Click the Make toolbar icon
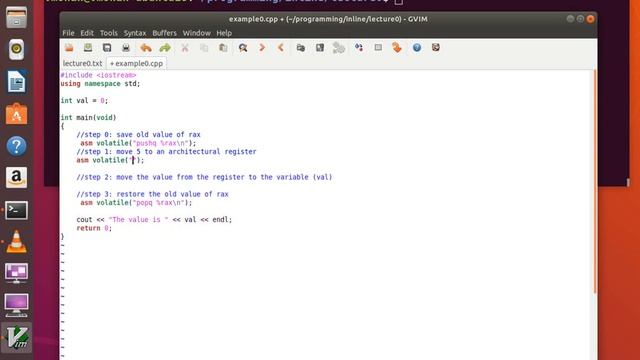Viewport: 640px width, 360px height. pyautogui.click(x=359, y=48)
